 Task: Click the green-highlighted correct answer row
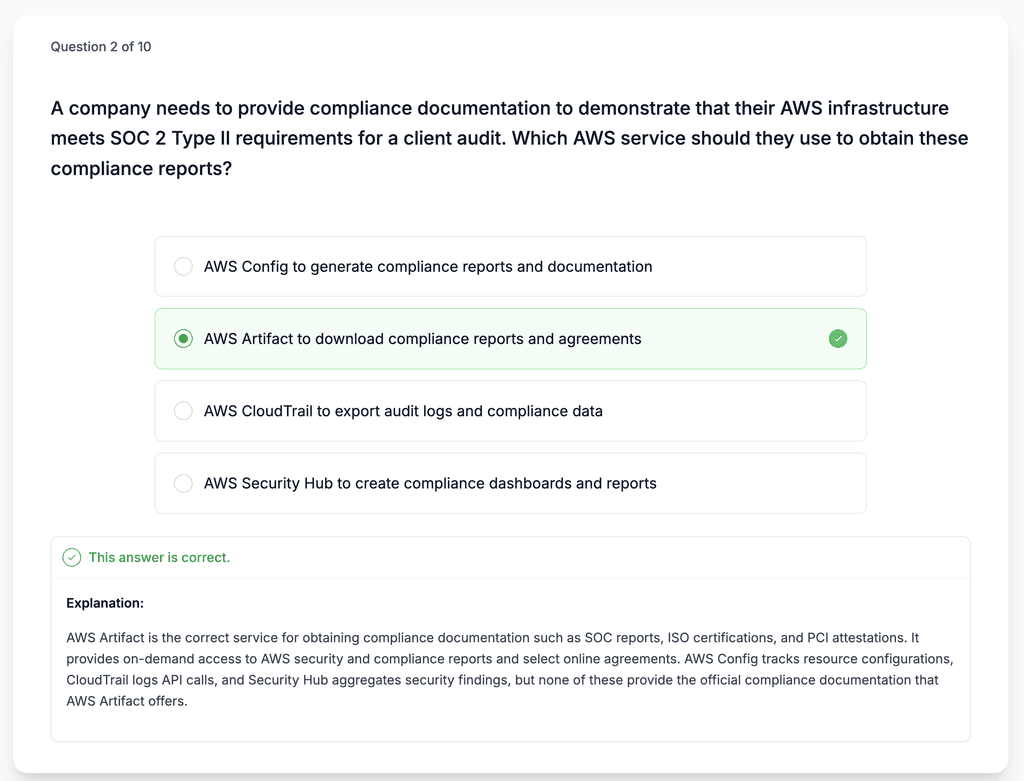pyautogui.click(x=510, y=338)
